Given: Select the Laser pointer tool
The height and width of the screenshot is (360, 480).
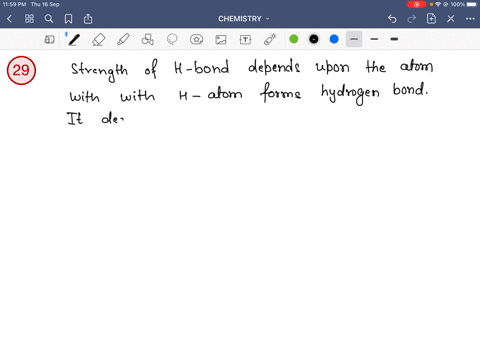Looking at the screenshot, I should (270, 40).
